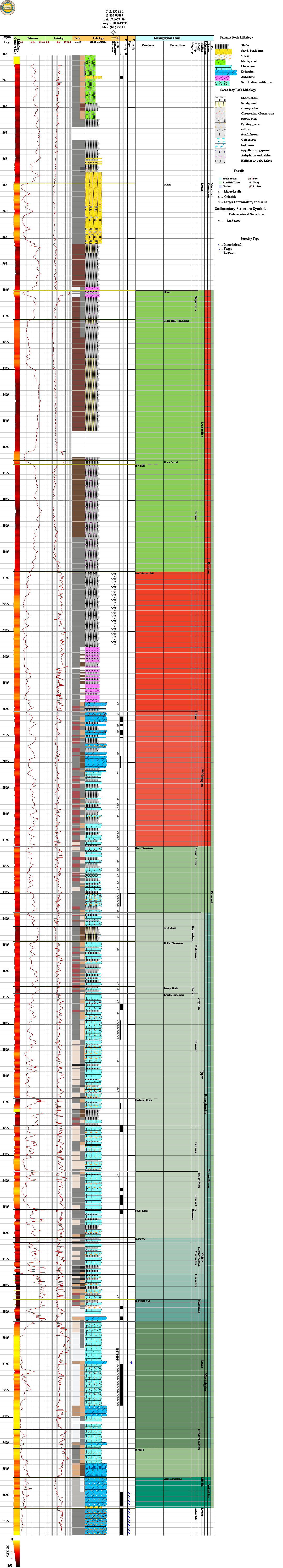Select the Salt, Halite legend pattern icon

coord(222,83)
